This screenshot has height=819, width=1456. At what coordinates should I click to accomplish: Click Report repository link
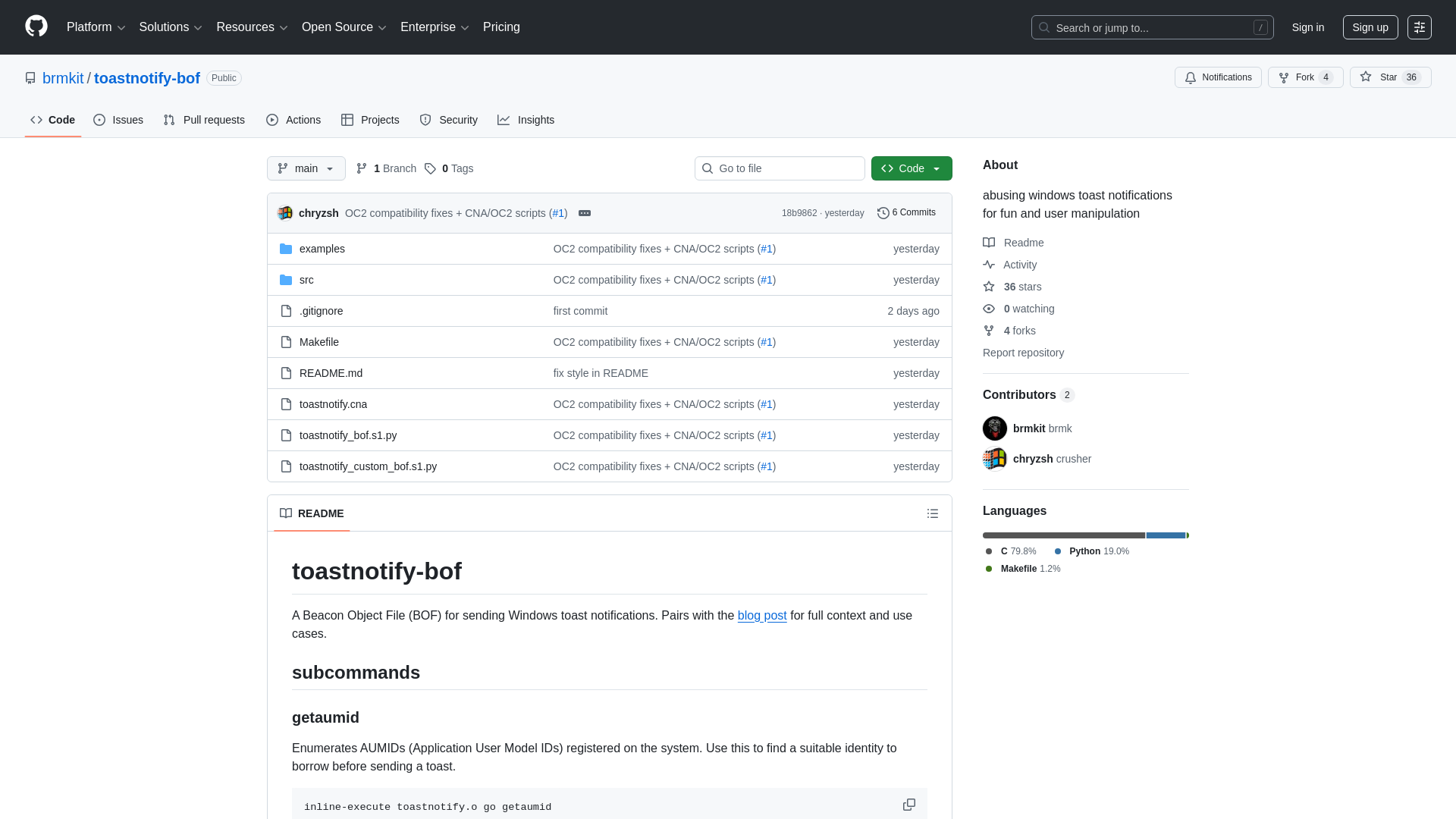click(1023, 353)
